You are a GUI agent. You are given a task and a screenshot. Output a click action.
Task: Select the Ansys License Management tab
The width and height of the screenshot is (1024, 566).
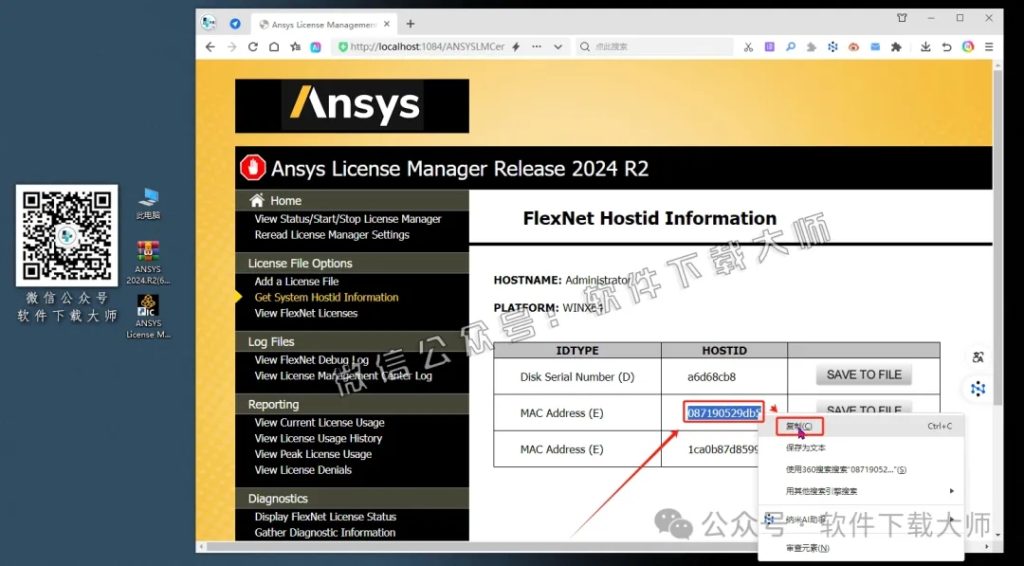pos(325,24)
